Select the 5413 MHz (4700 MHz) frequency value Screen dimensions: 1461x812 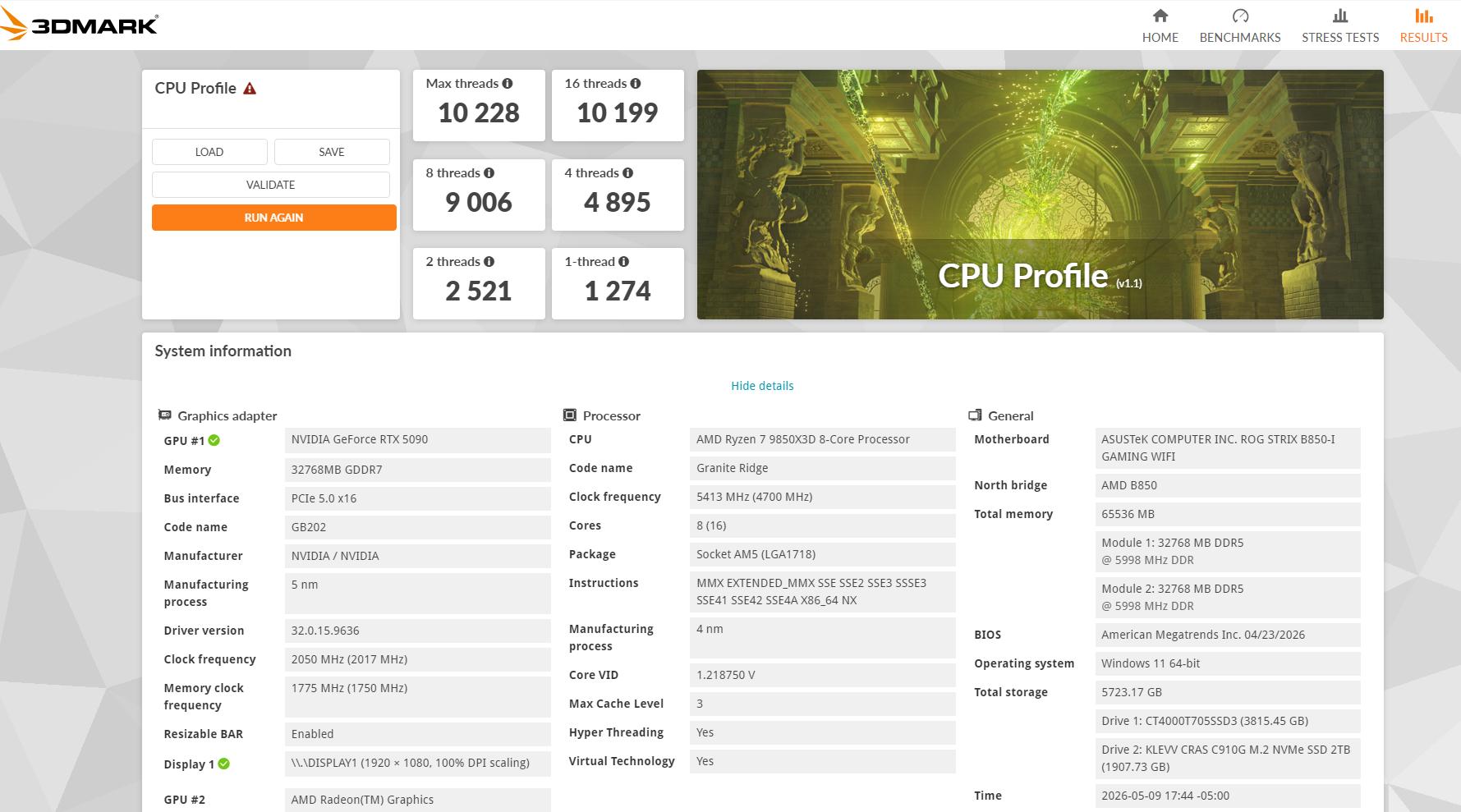(x=823, y=497)
